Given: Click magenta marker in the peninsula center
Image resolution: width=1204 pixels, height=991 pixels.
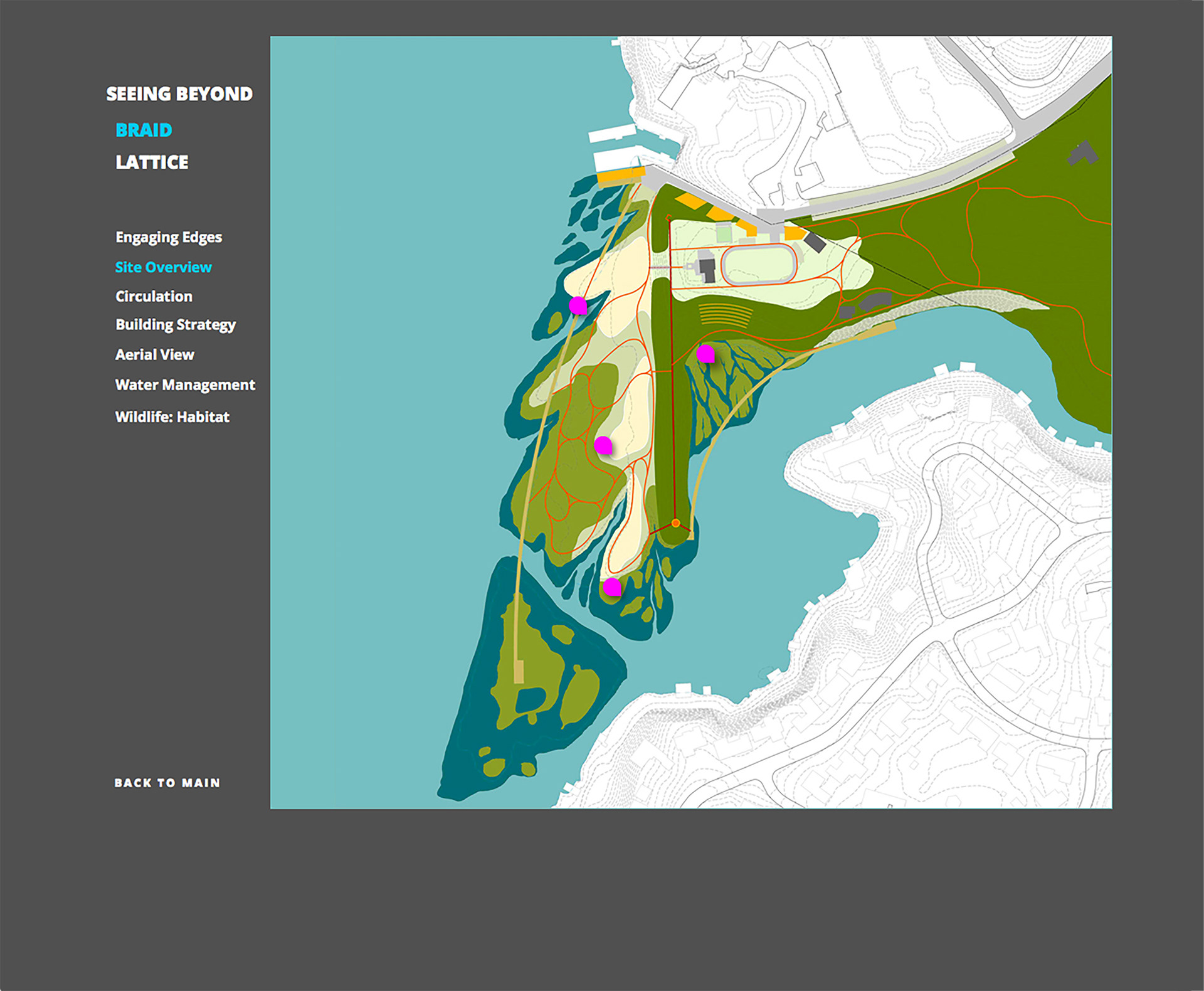Looking at the screenshot, I should pos(603,445).
